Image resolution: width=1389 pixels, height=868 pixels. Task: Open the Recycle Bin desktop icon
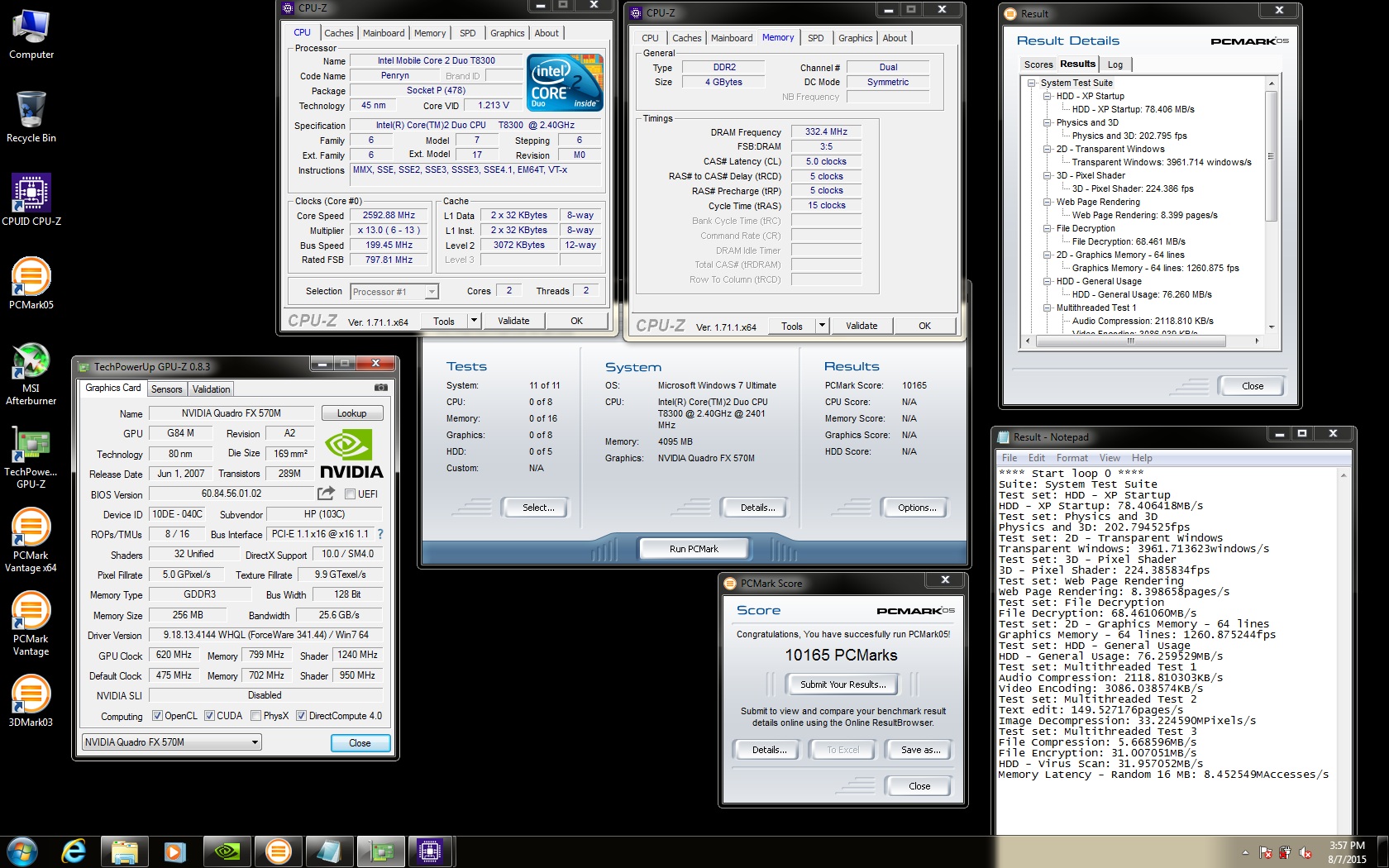pos(31,117)
